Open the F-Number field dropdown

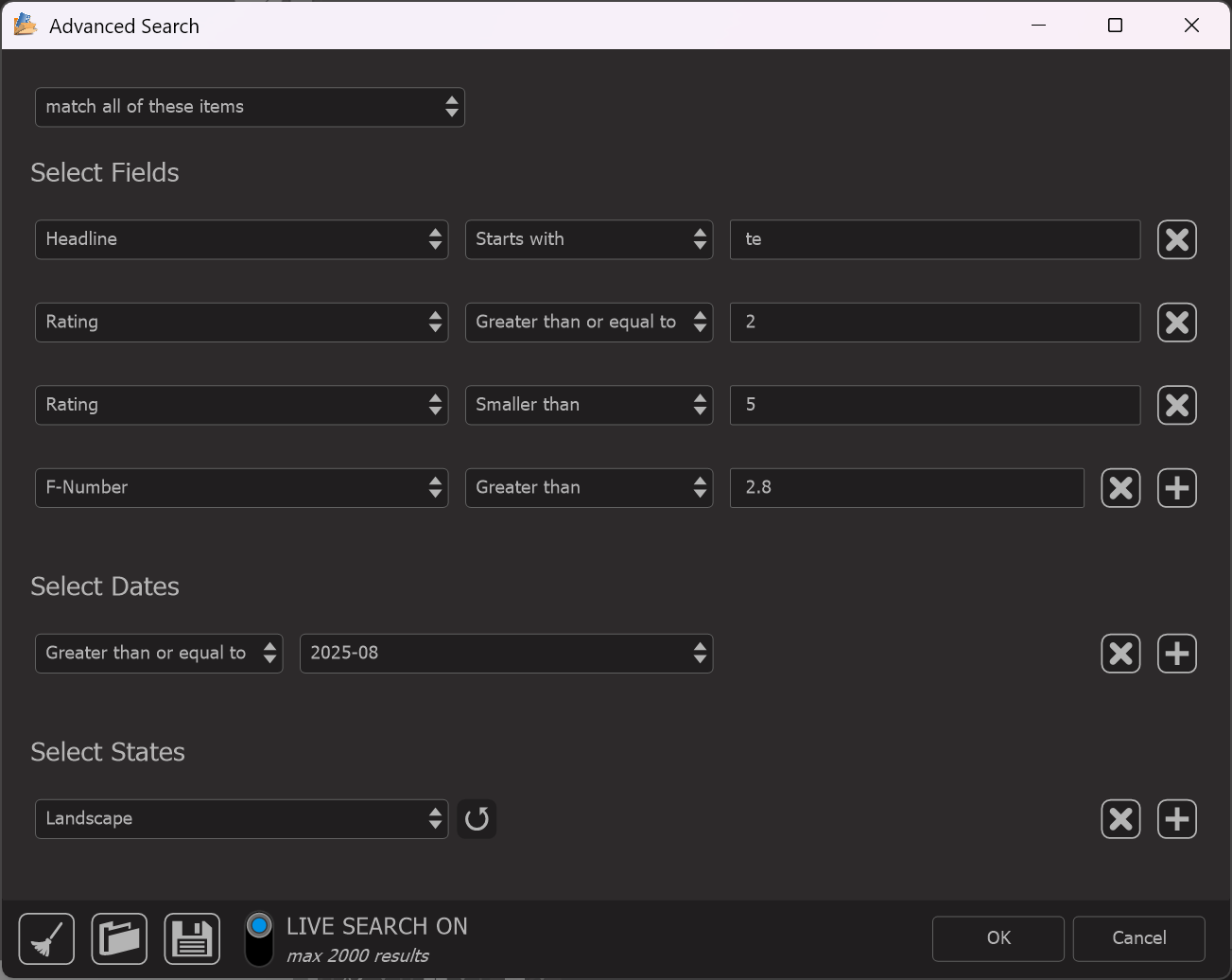click(x=241, y=488)
